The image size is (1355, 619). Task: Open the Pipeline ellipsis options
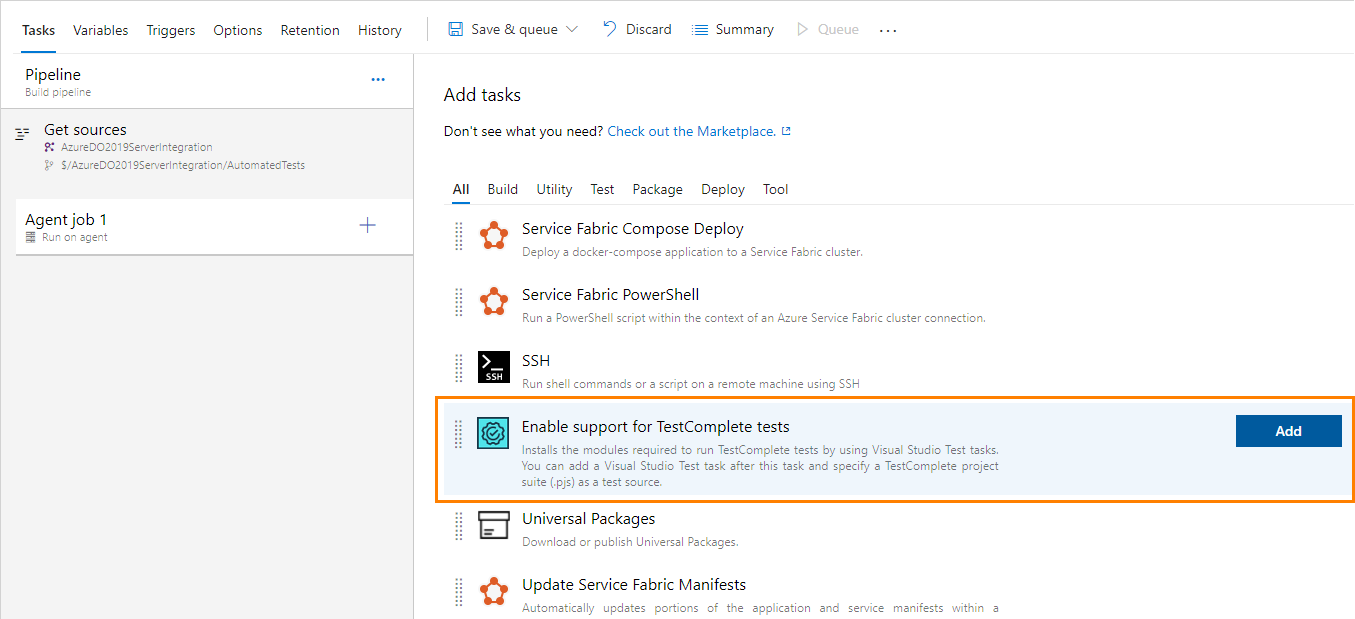coord(378,79)
